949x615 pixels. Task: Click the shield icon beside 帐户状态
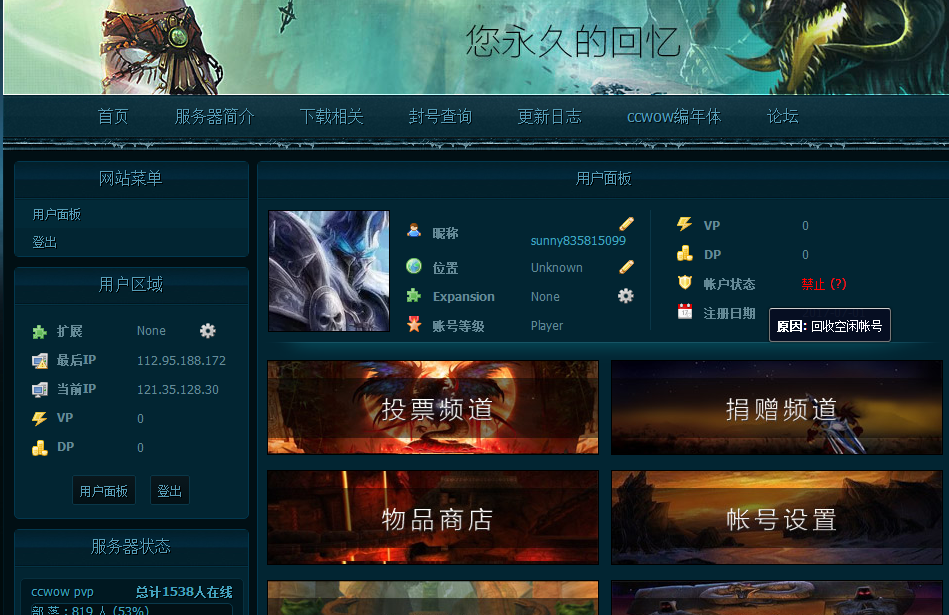684,283
